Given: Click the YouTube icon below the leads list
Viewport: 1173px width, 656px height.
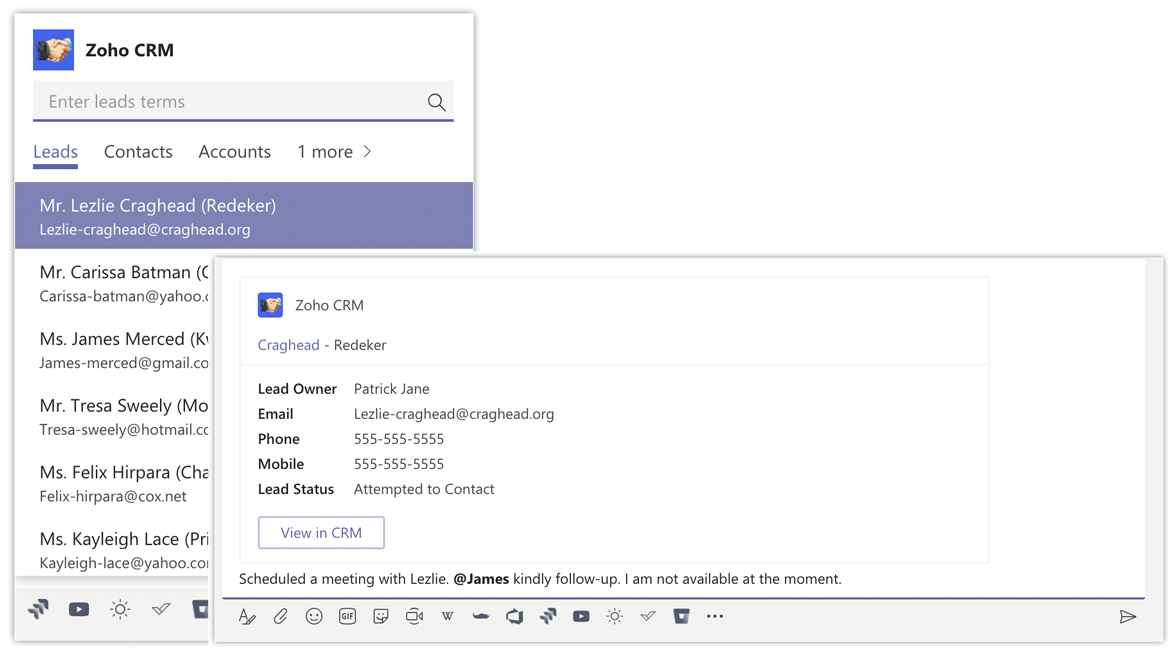Looking at the screenshot, I should click(79, 610).
